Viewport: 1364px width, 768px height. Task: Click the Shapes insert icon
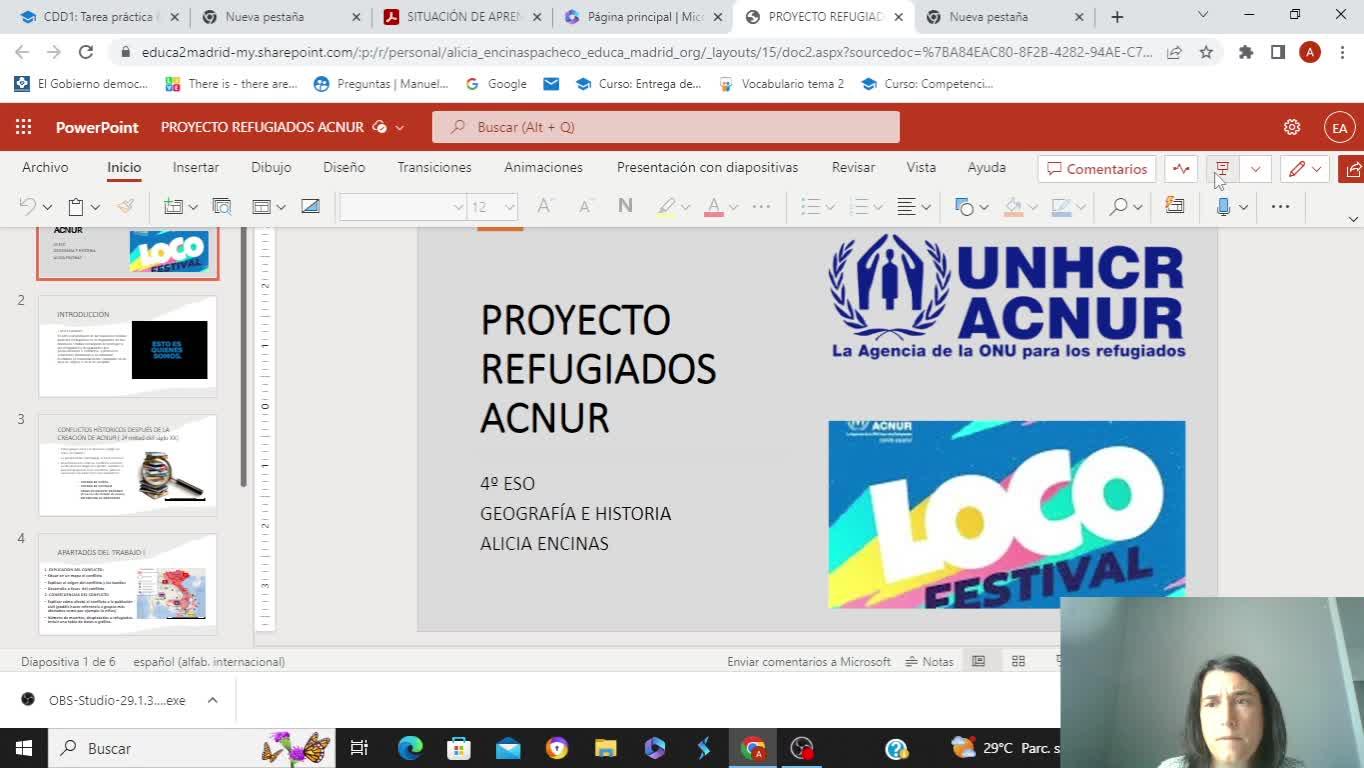click(x=964, y=206)
